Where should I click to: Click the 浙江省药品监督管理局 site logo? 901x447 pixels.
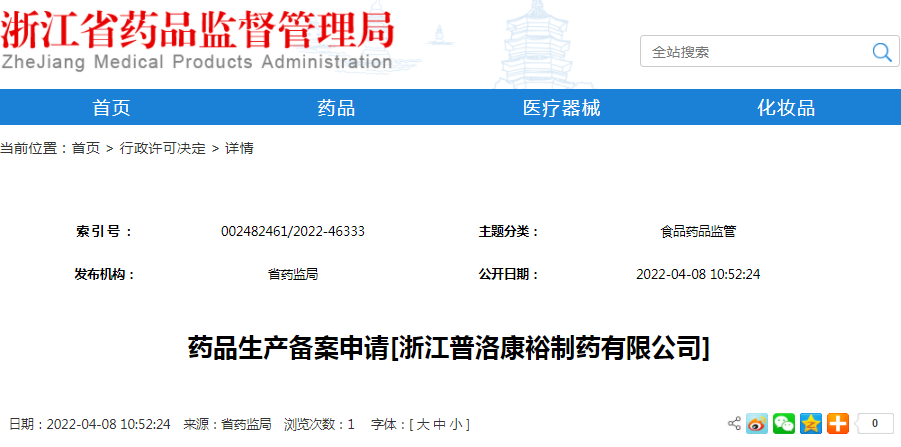click(198, 30)
